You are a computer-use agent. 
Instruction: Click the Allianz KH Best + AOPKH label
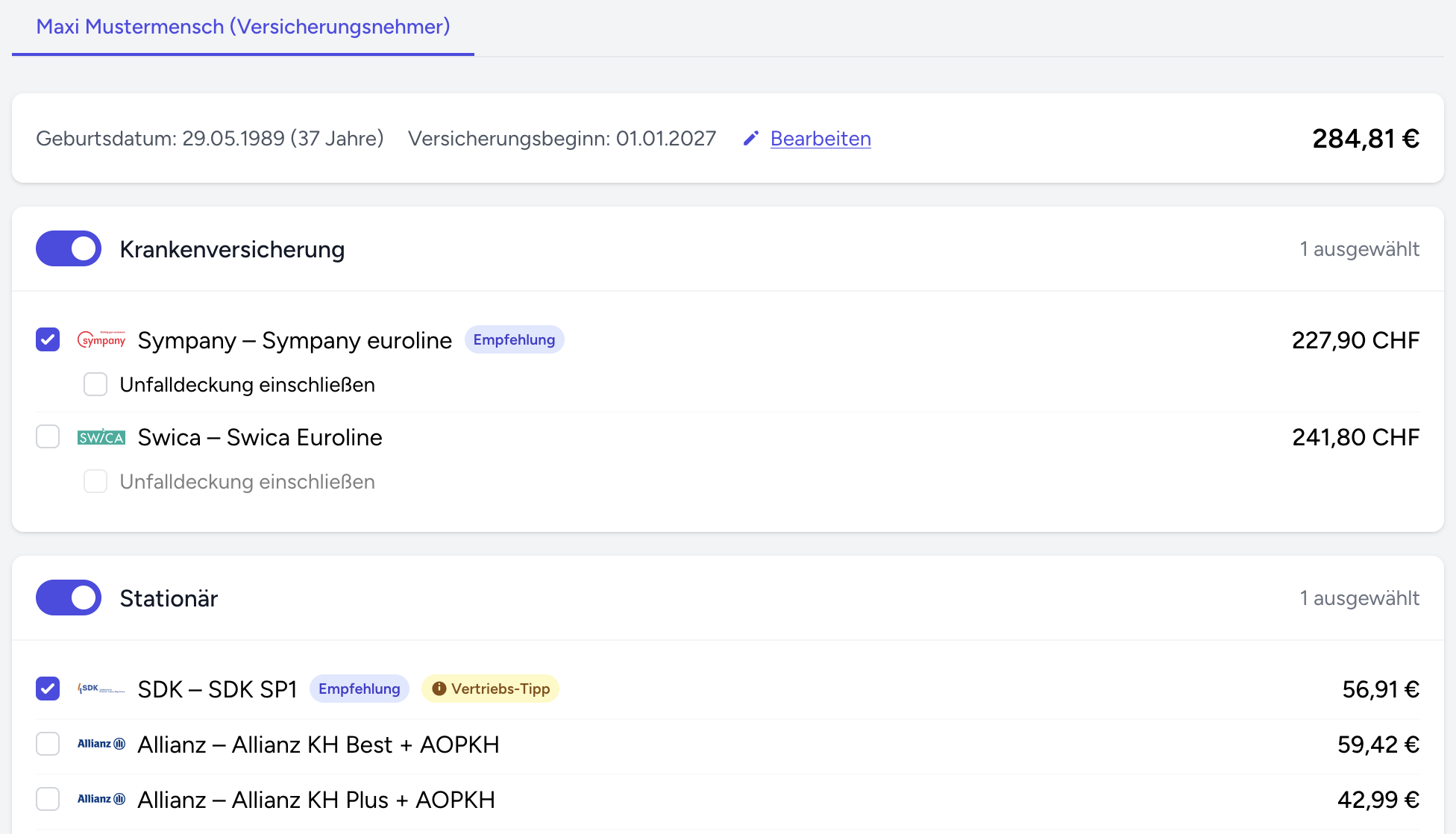click(318, 744)
